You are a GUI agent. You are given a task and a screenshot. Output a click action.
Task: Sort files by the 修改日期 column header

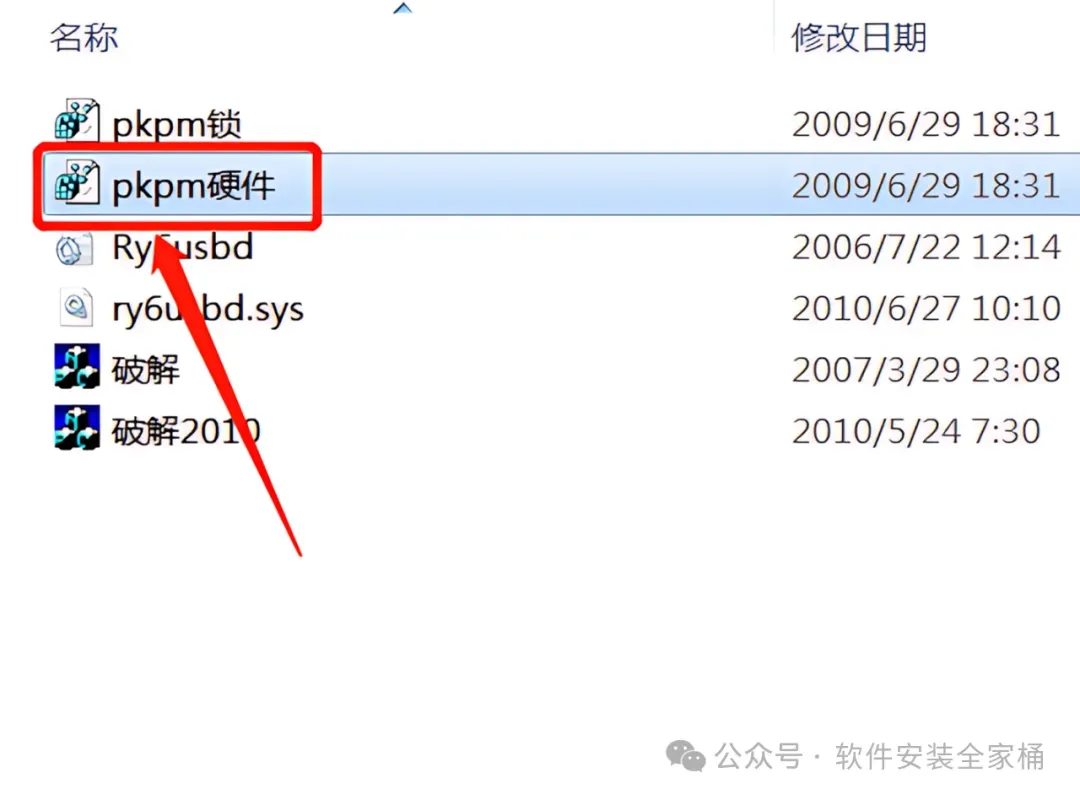859,37
